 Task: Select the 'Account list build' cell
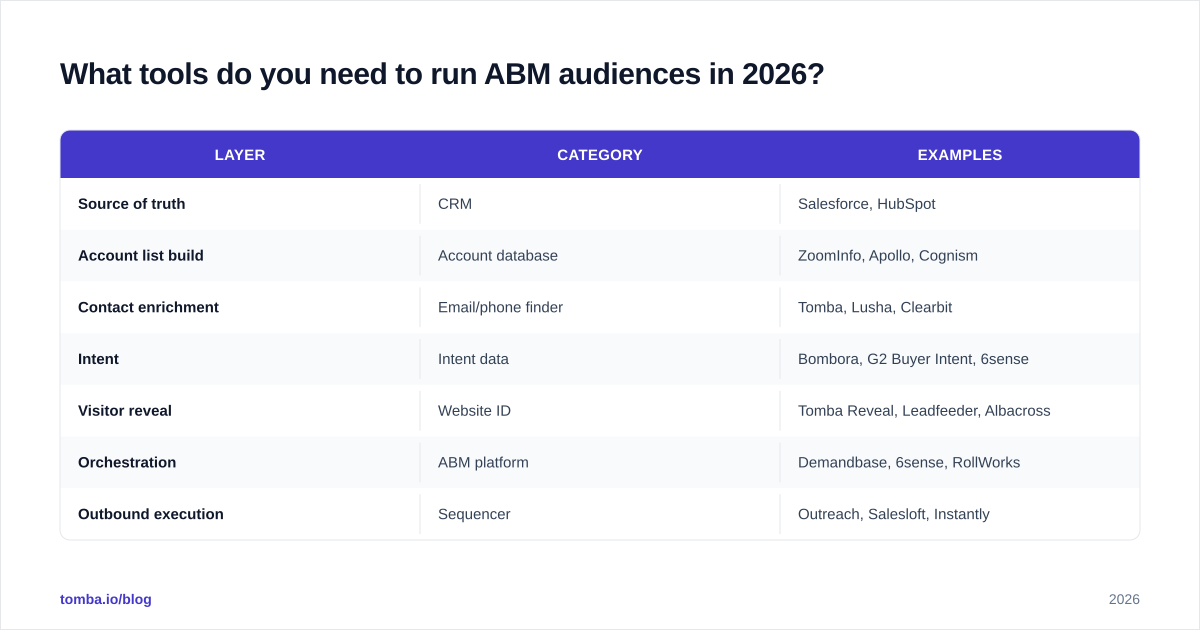240,256
